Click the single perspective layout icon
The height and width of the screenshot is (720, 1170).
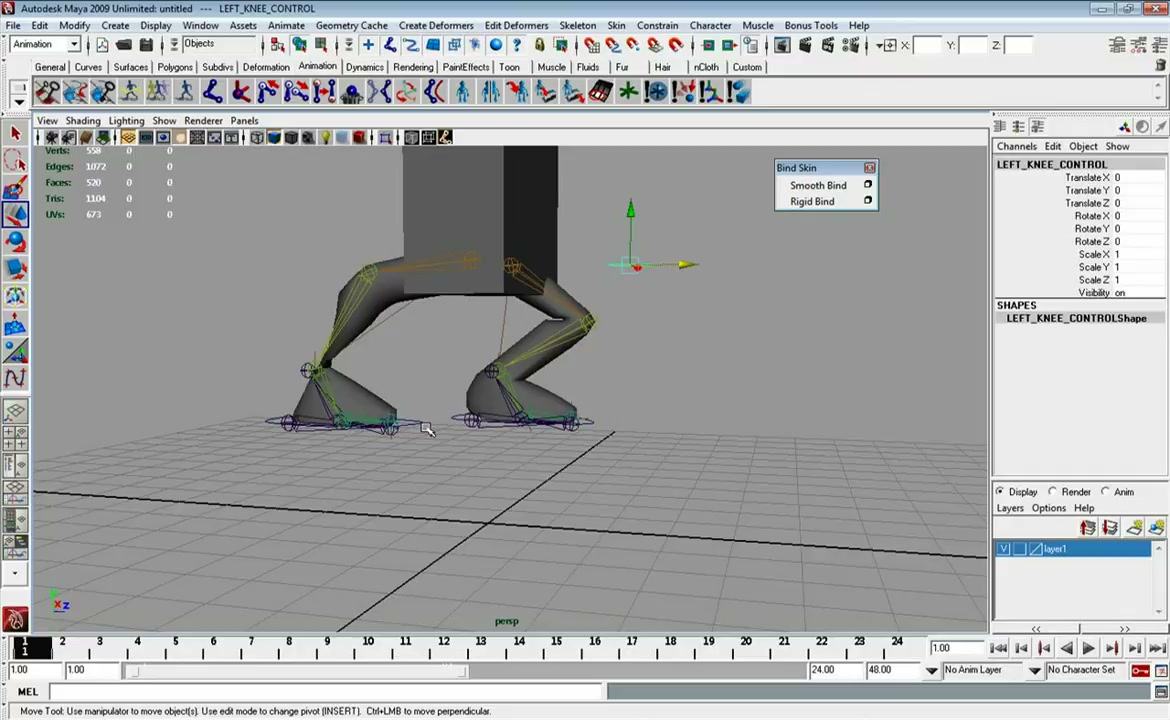pos(15,411)
